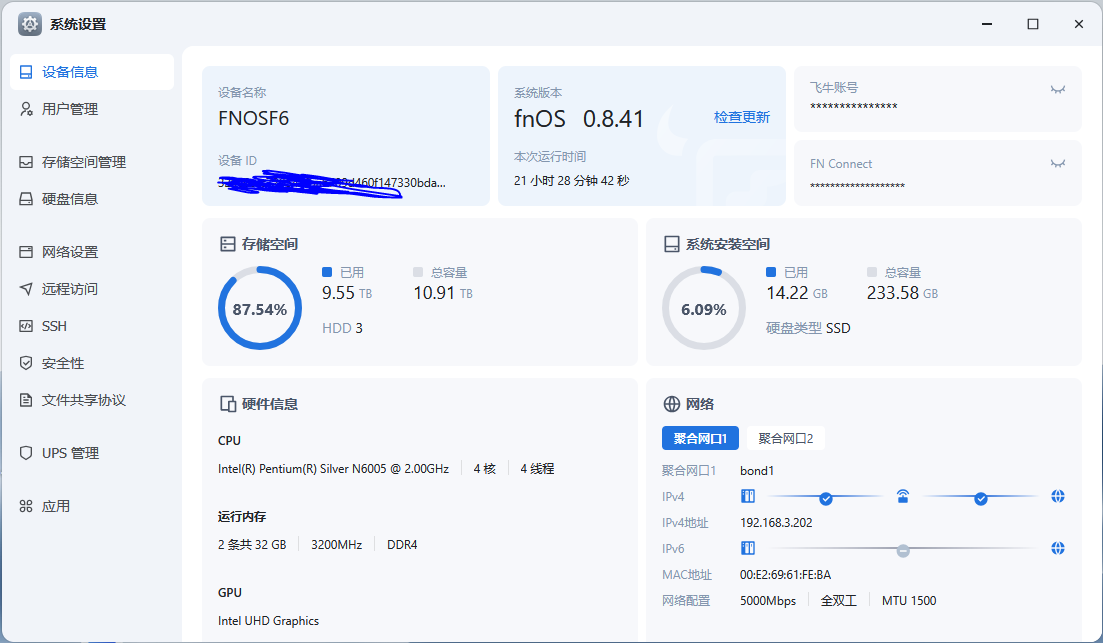Click the 远程访问 arrow icon
This screenshot has height=643, width=1103.
point(26,288)
